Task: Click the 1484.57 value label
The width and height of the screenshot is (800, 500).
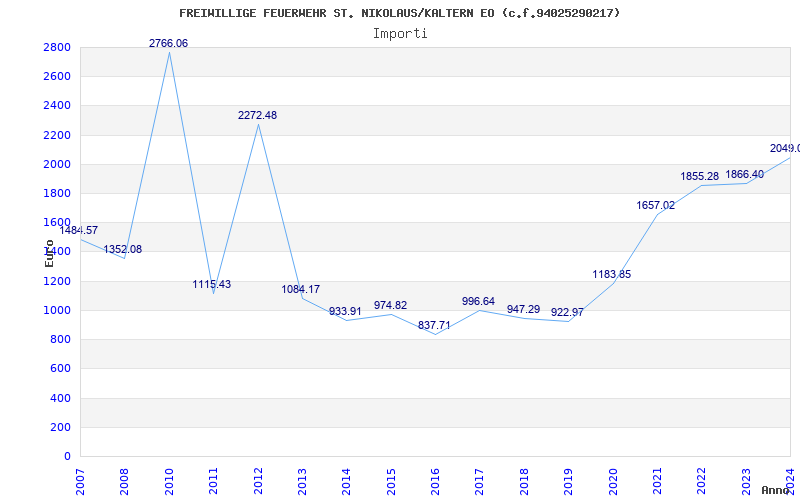Action: 79,230
